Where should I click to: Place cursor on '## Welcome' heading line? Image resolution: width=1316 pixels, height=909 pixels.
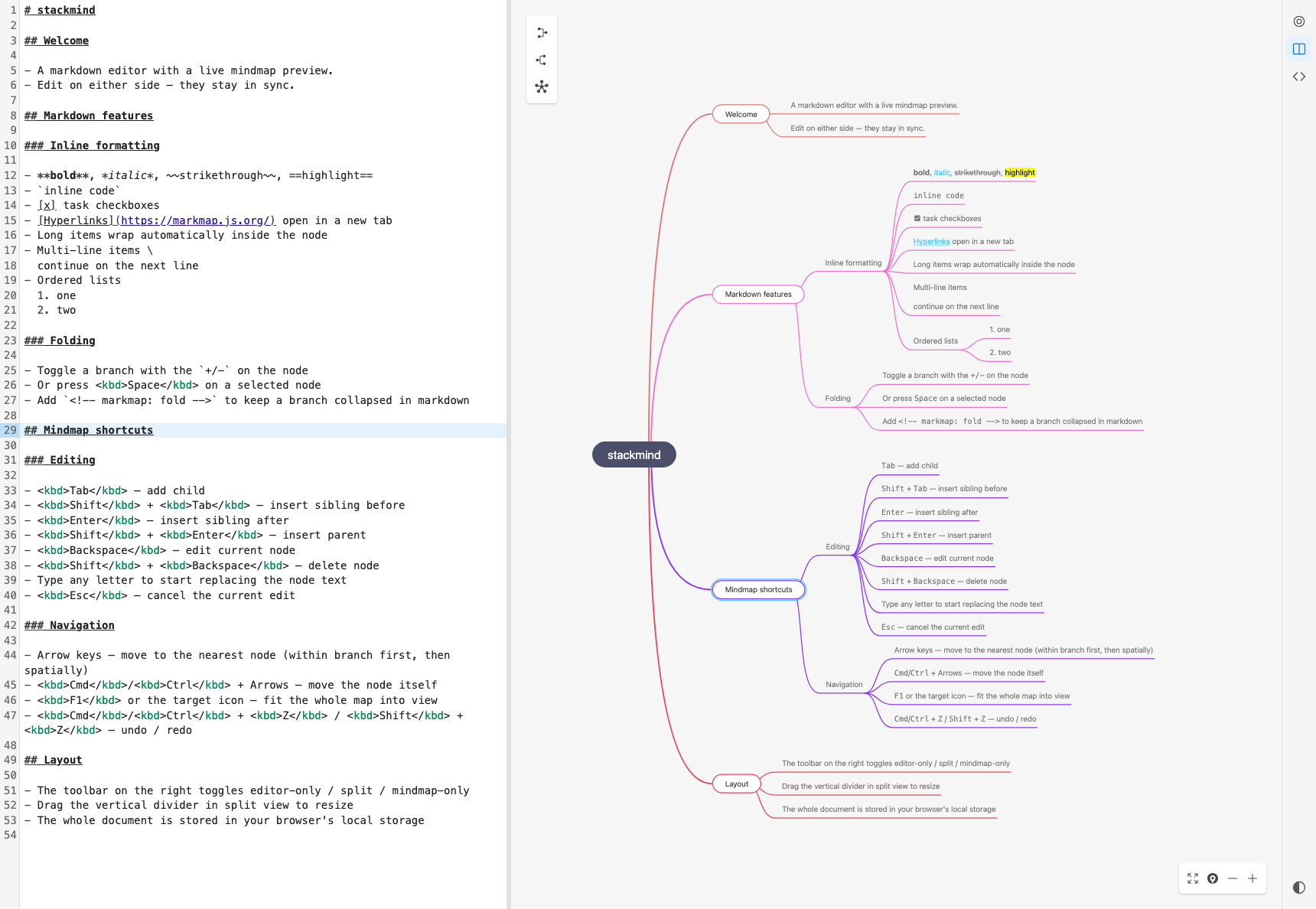coord(57,41)
